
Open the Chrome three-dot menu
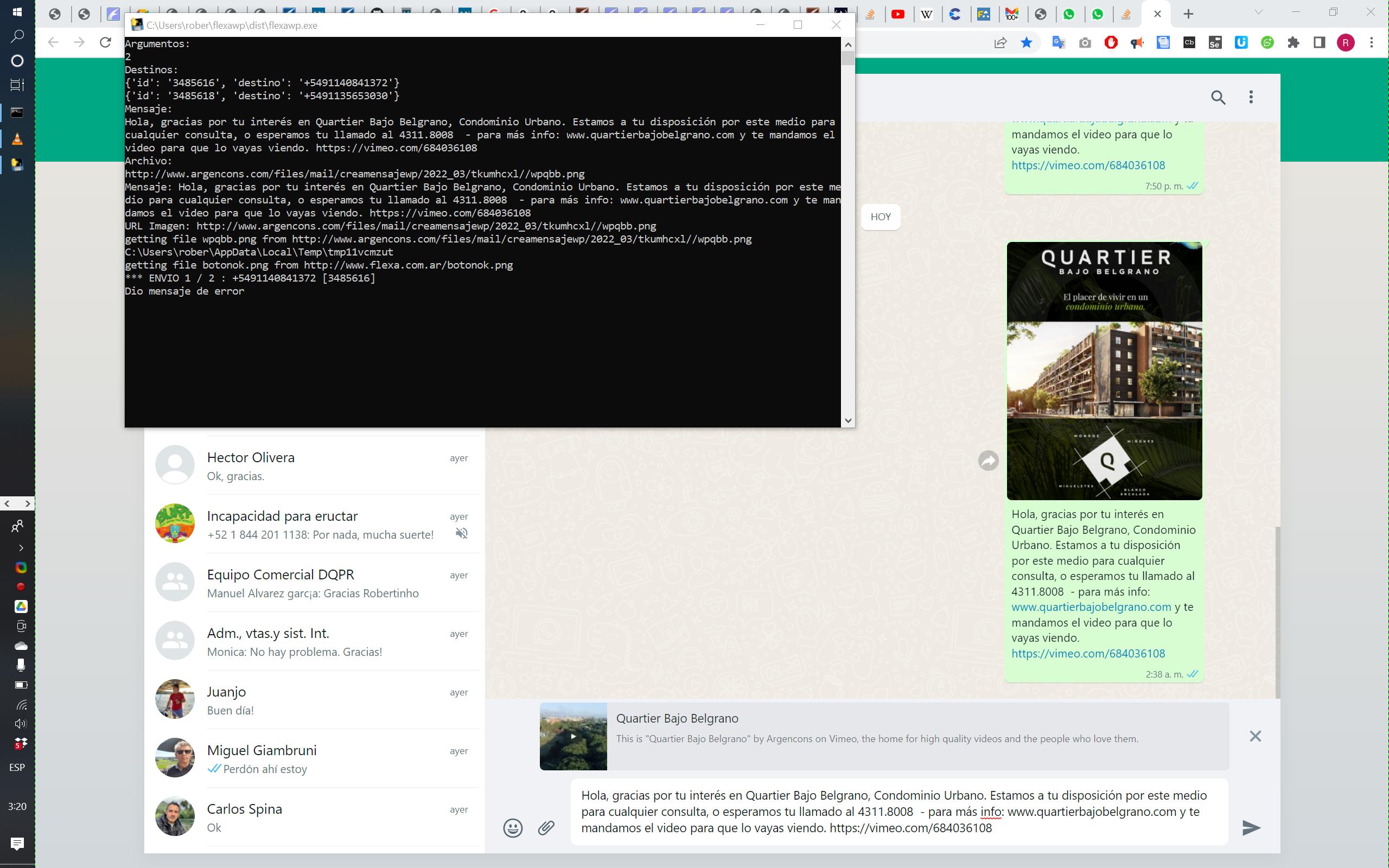pyautogui.click(x=1372, y=42)
